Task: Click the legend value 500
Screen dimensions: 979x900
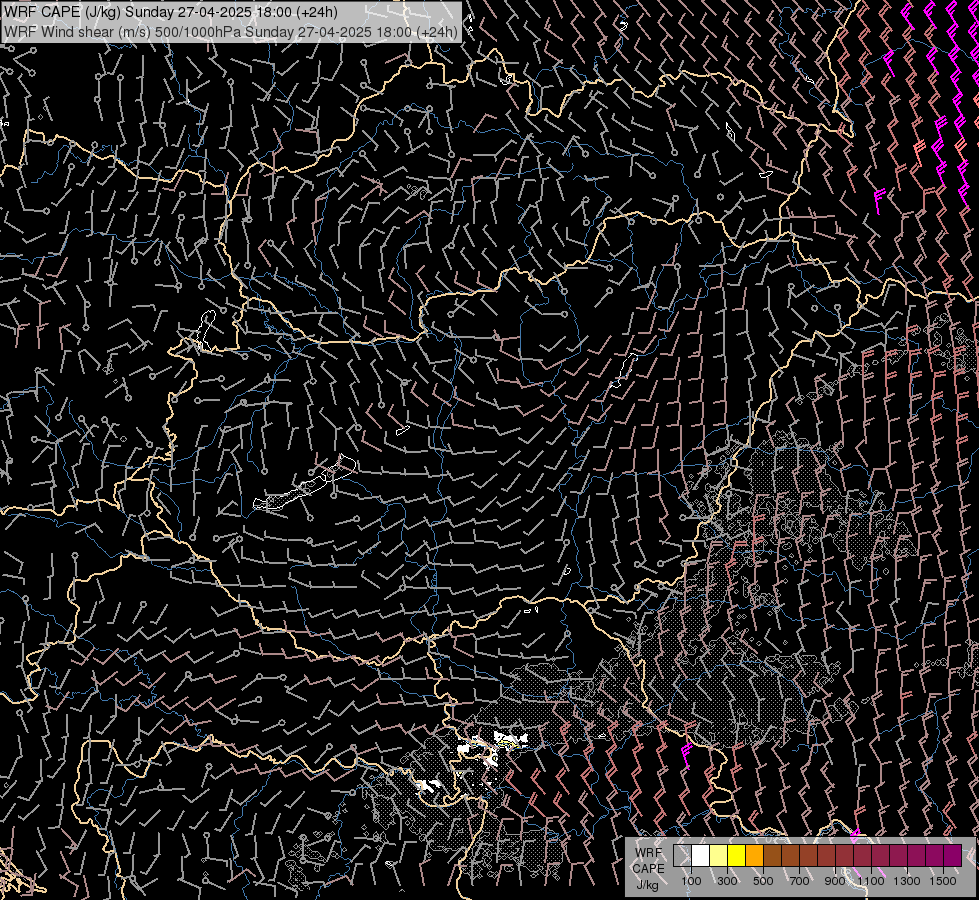Action: 763,881
